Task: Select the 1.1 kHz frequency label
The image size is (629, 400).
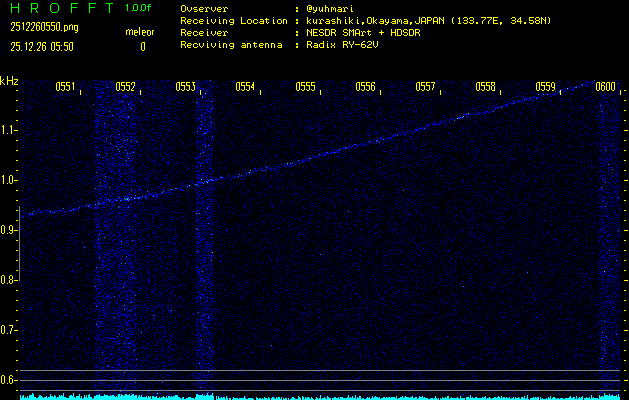Action: [9, 130]
